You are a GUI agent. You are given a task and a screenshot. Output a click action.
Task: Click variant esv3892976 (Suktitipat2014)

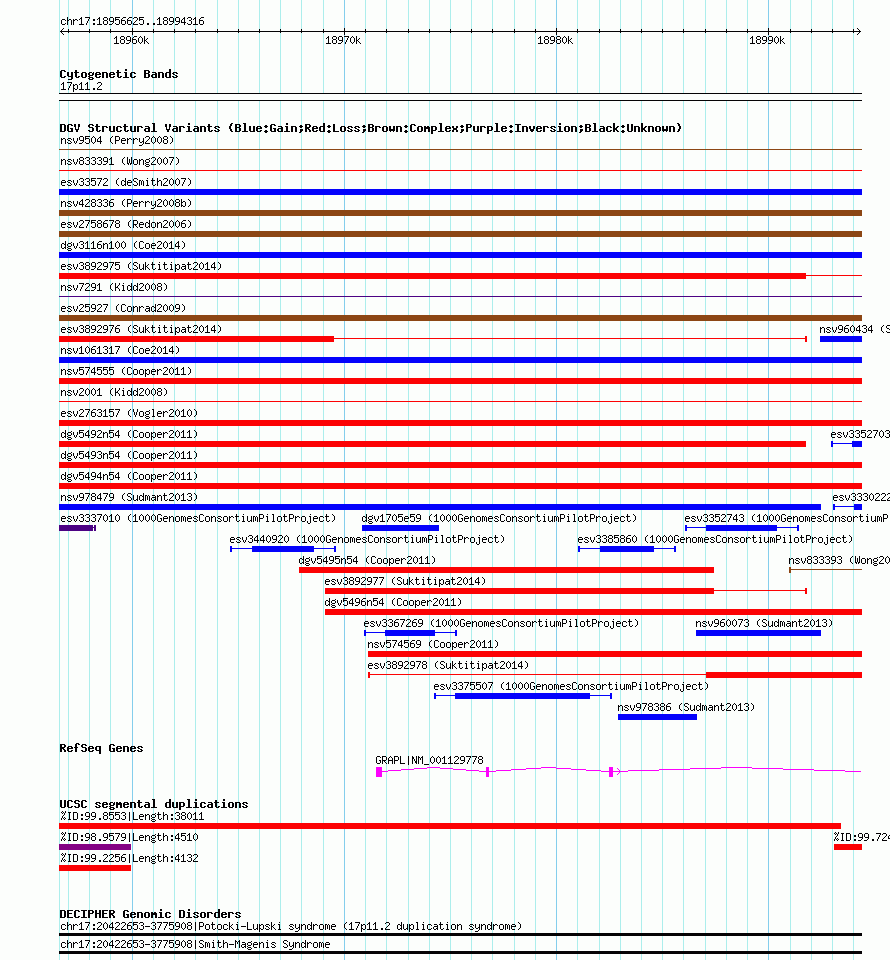pos(141,329)
